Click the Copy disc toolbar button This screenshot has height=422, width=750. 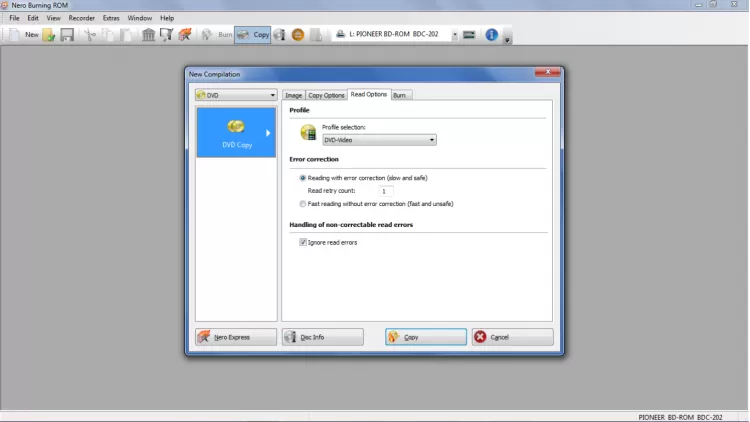[253, 34]
